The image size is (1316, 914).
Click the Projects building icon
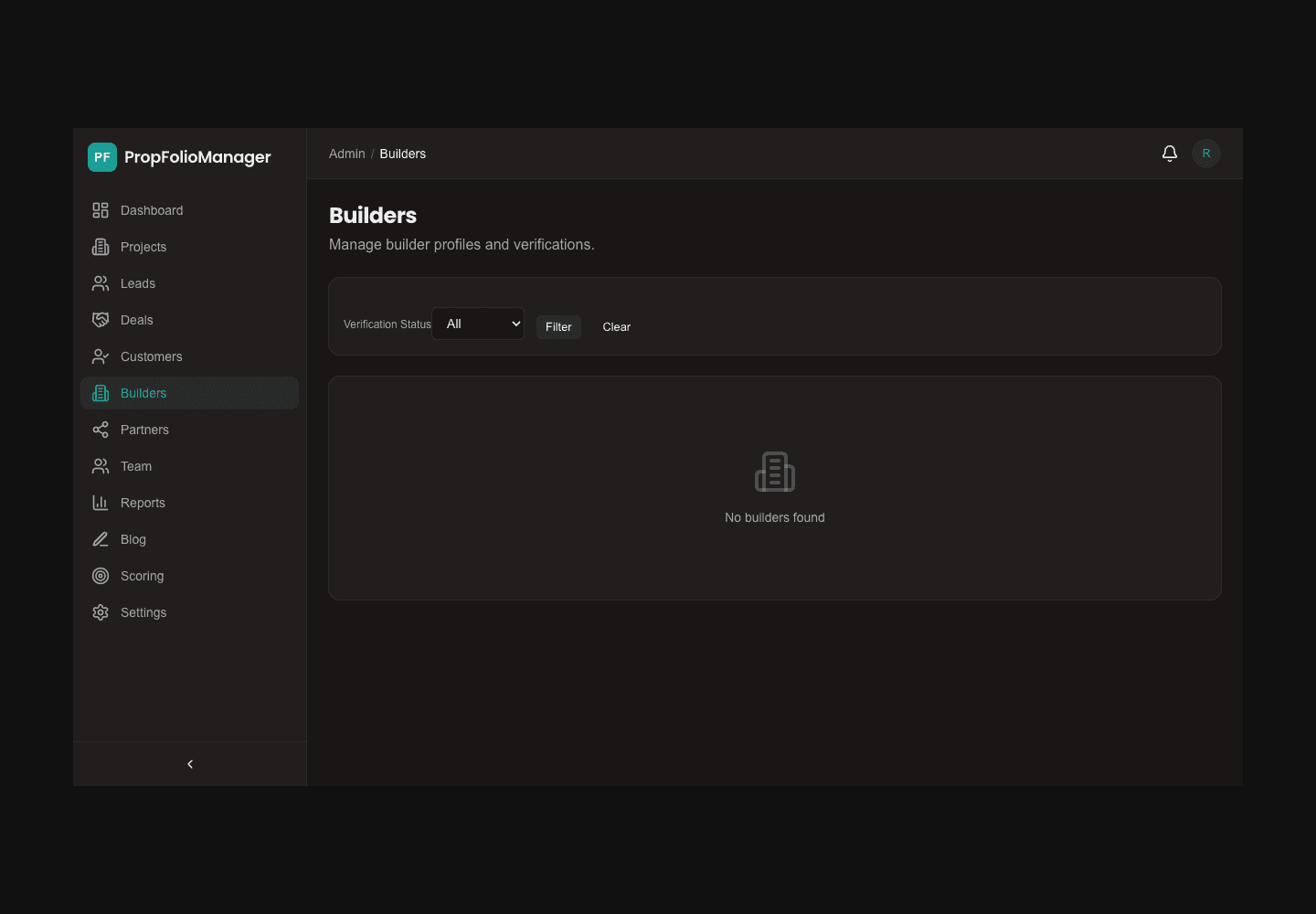coord(101,247)
